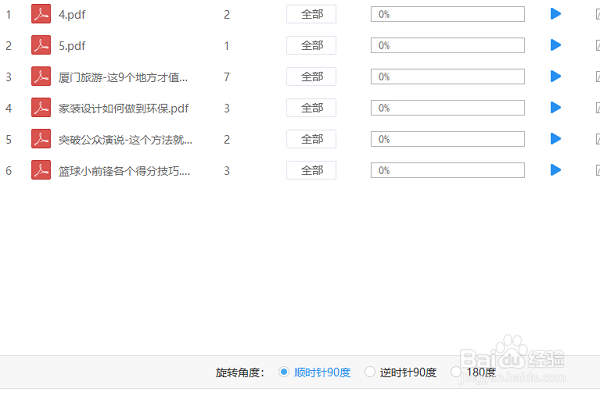Start the 家装设计 file play button
This screenshot has height=399, width=600.
point(556,107)
